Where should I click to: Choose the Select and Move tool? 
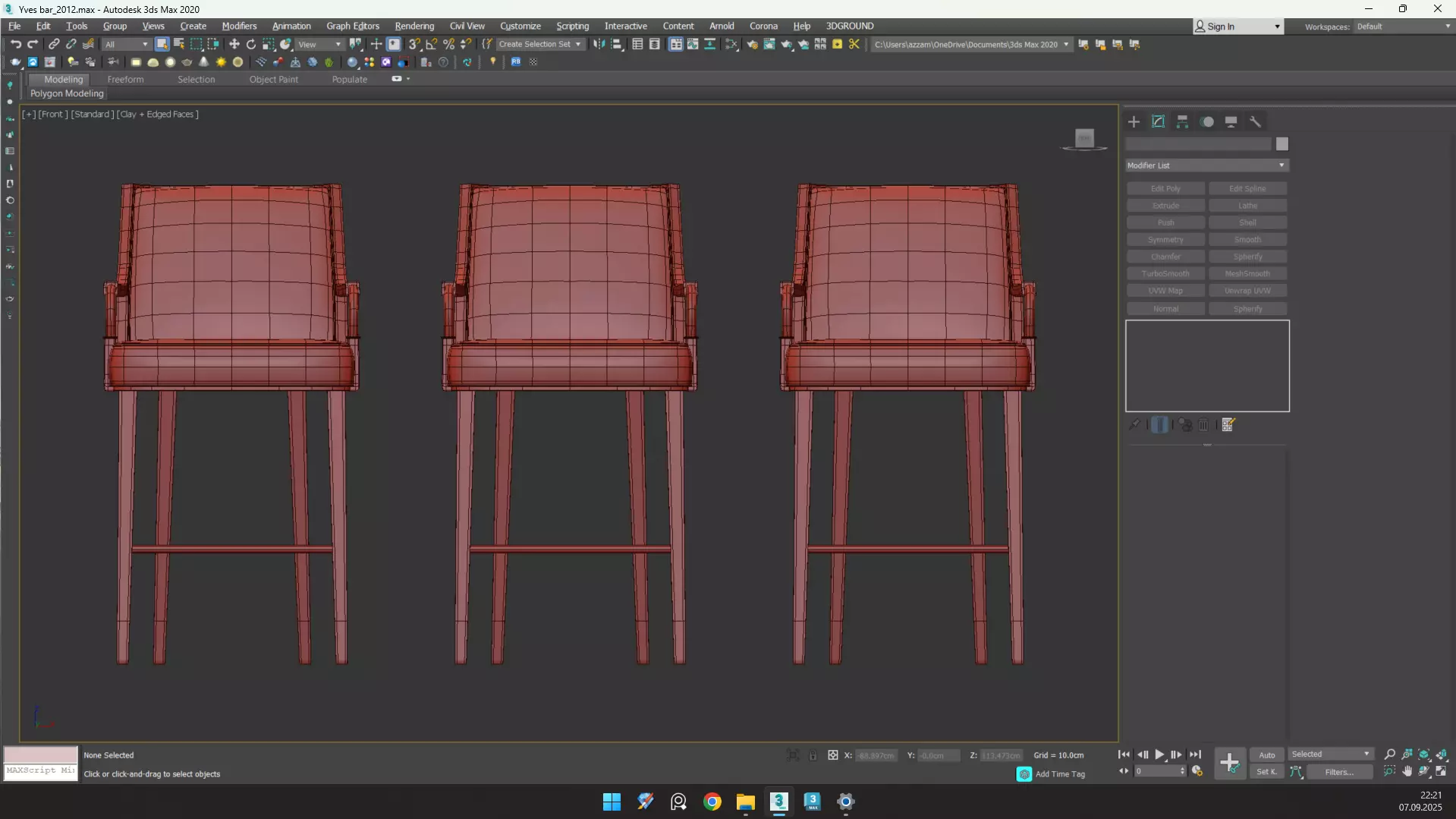click(234, 44)
